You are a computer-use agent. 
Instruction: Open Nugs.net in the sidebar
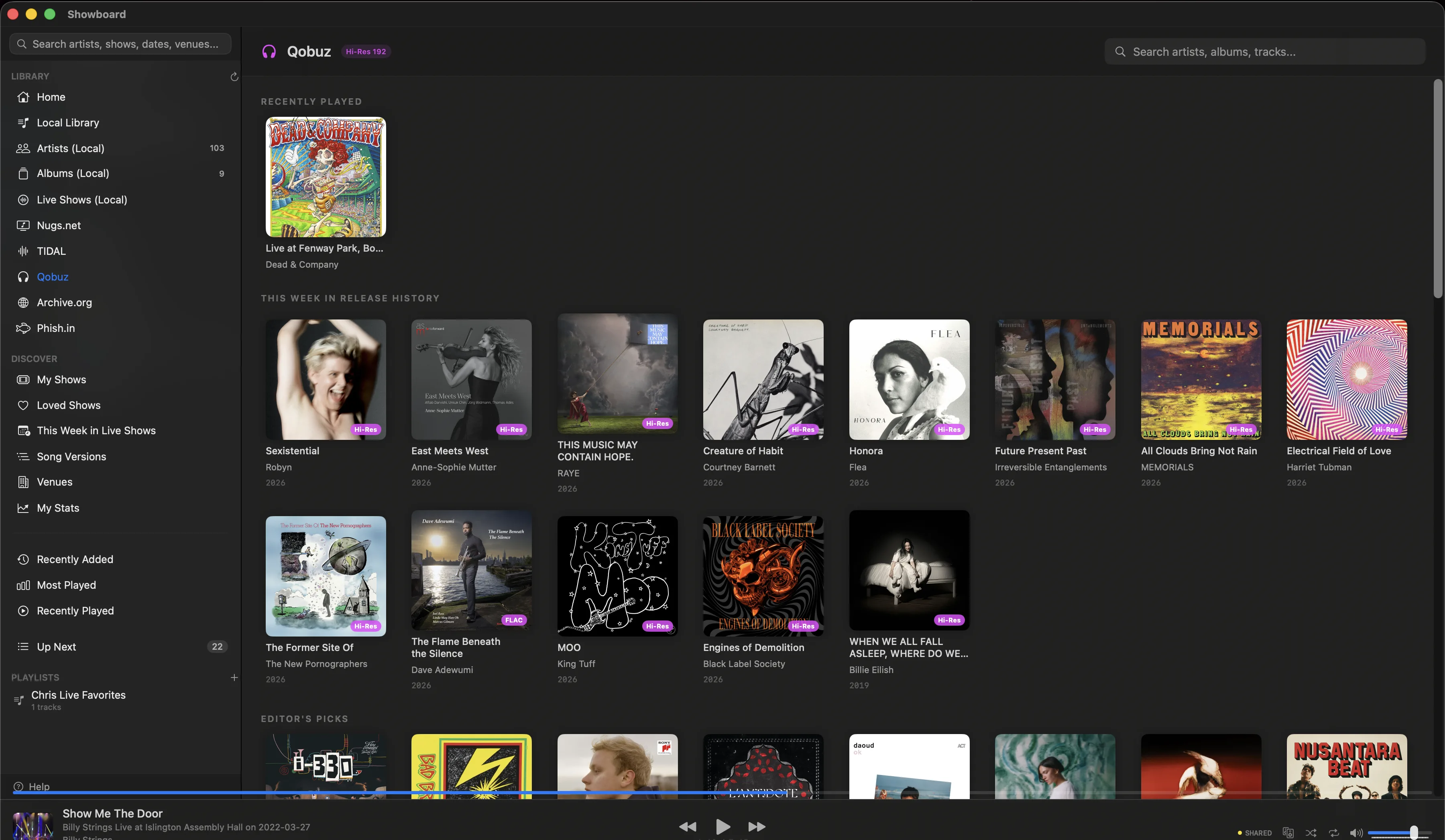(59, 225)
